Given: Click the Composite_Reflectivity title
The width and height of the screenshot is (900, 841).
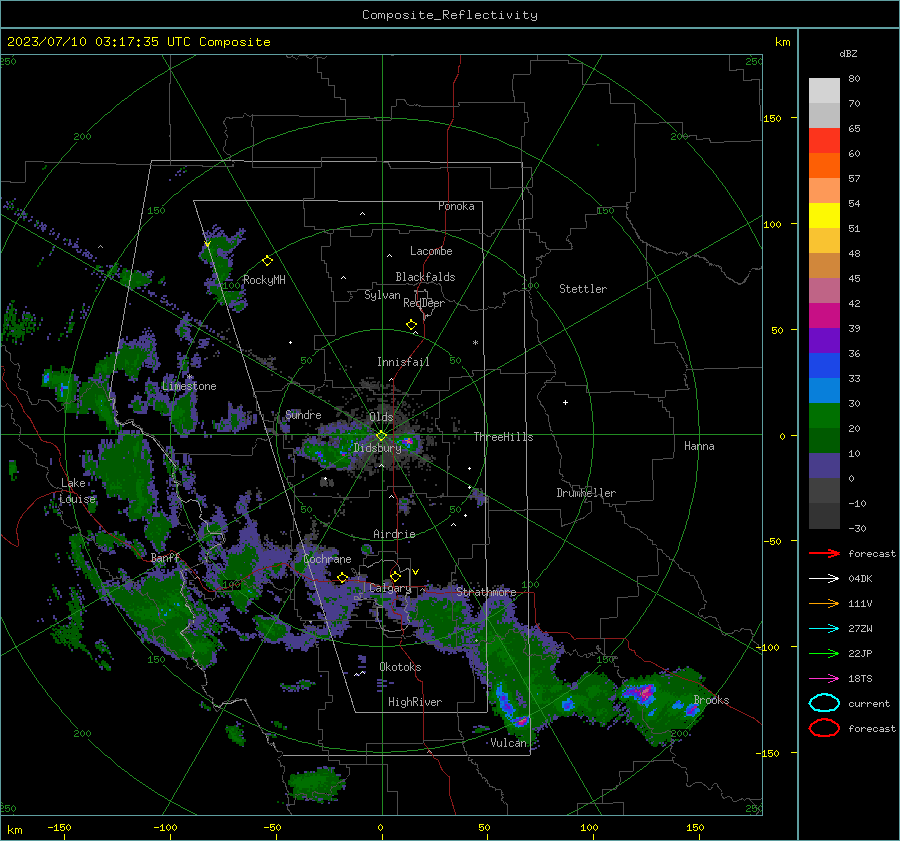Looking at the screenshot, I should 450,15.
